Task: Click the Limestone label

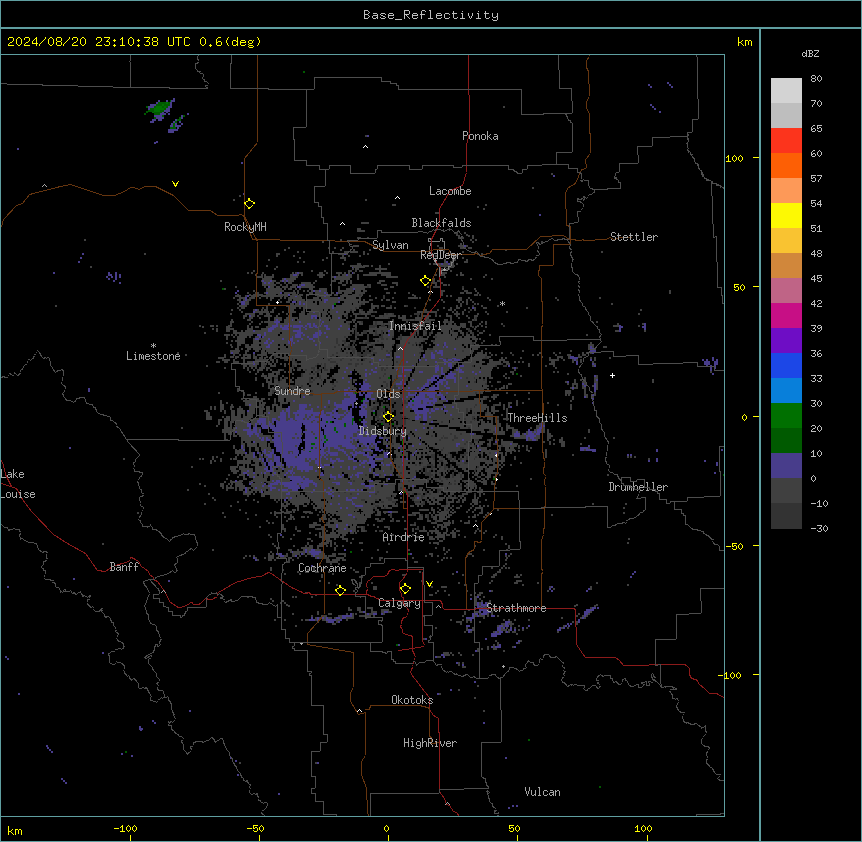Action: tap(153, 356)
